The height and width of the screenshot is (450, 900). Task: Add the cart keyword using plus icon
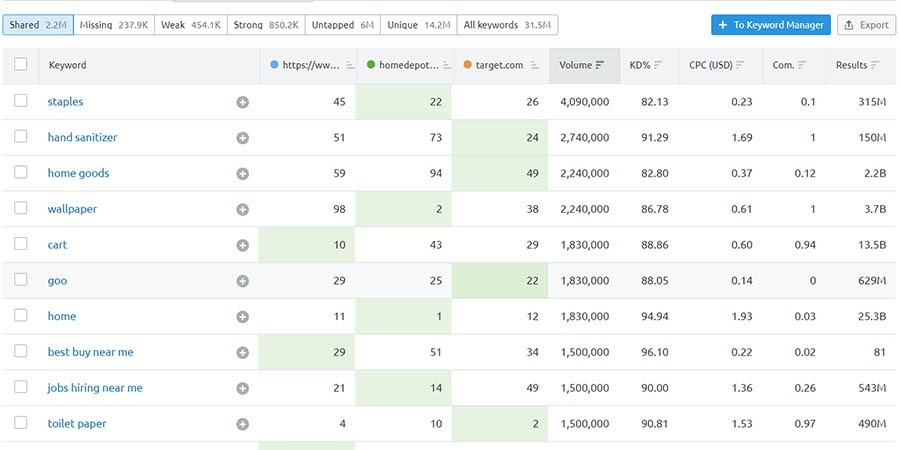tap(242, 245)
